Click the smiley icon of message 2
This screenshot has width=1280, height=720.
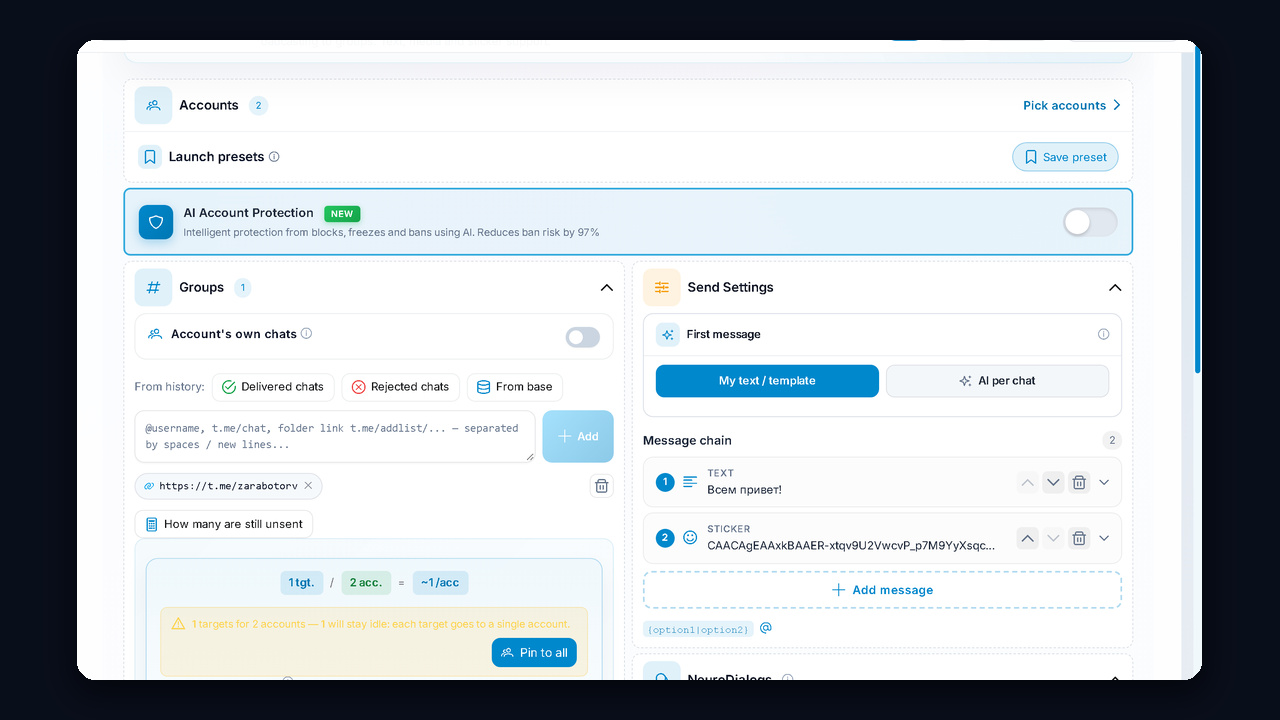click(x=690, y=538)
